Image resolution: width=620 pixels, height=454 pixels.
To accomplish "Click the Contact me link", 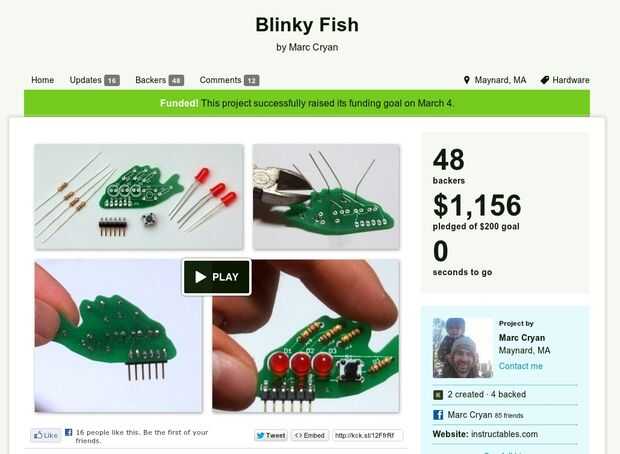I will (x=520, y=366).
